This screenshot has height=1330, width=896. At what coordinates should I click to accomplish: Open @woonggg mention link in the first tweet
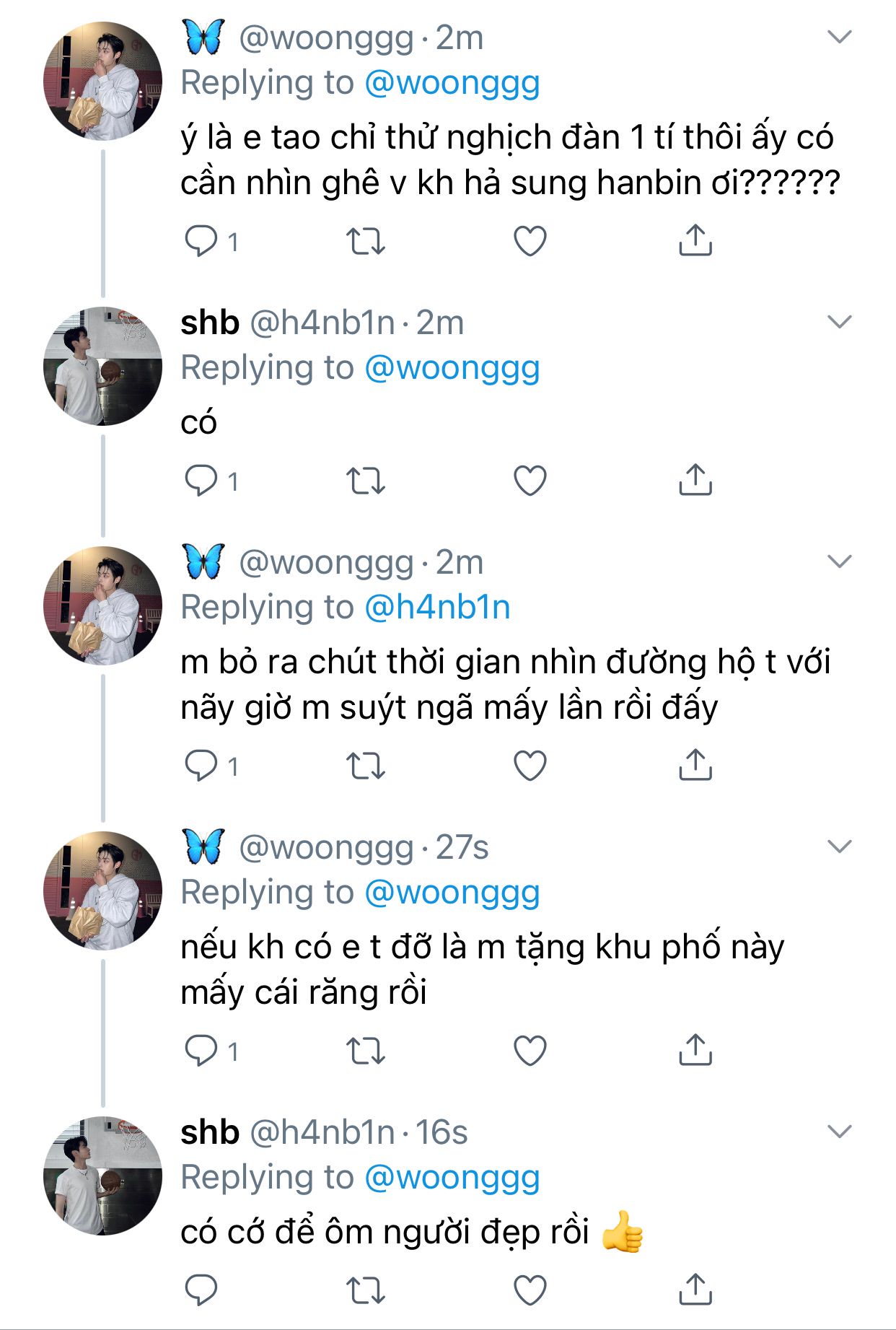click(x=452, y=83)
